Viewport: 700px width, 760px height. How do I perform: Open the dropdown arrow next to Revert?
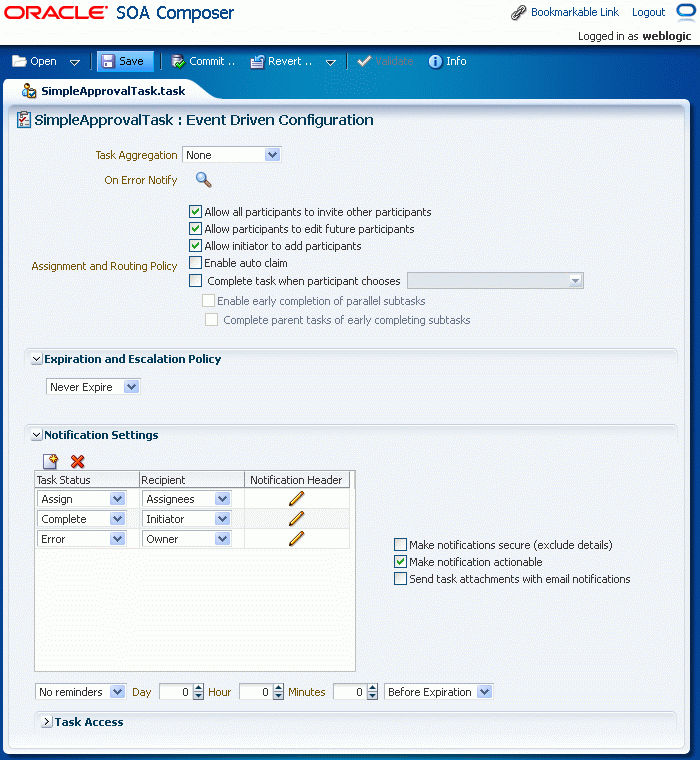tap(331, 62)
